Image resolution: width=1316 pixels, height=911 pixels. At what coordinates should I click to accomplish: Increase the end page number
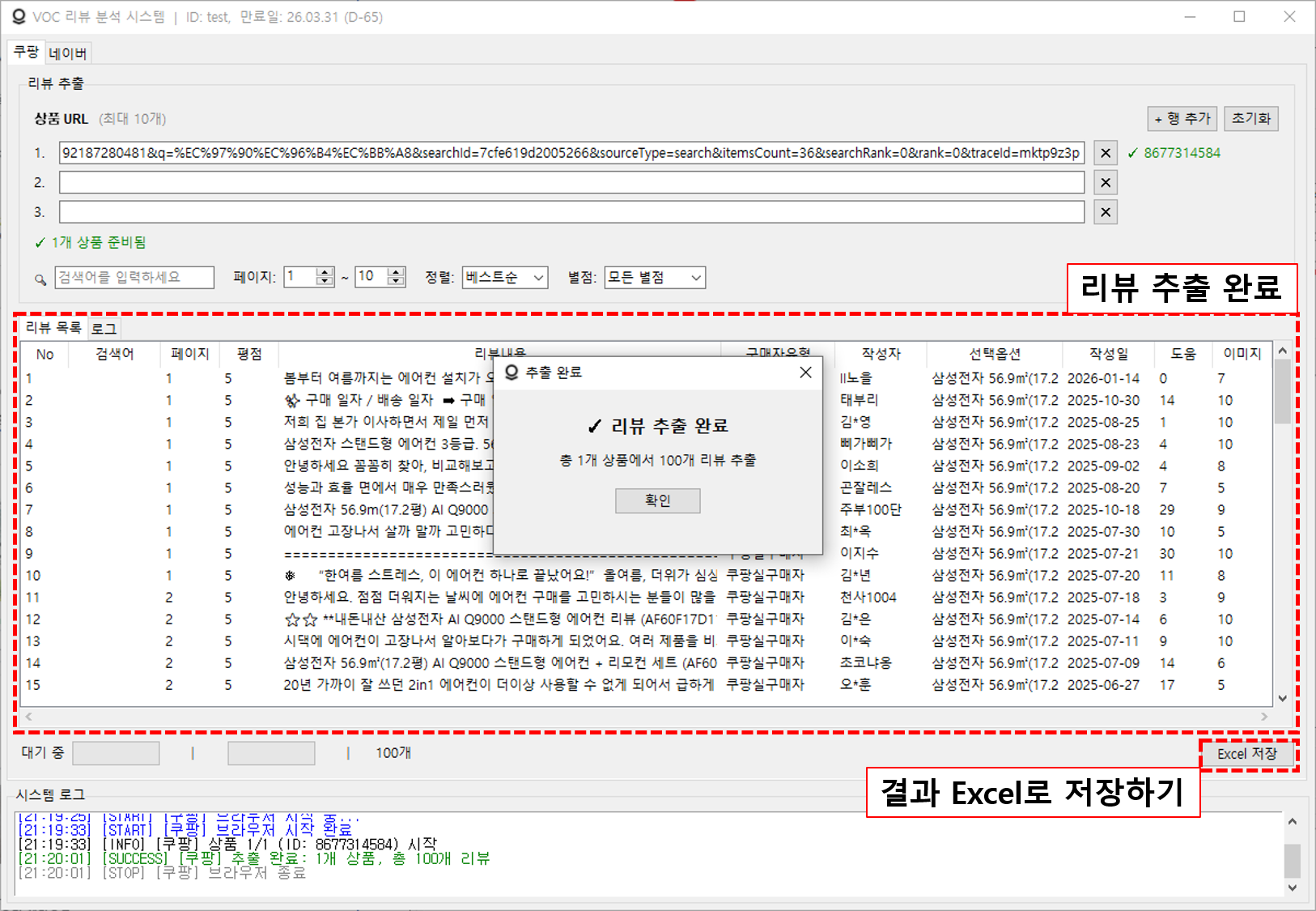point(397,272)
